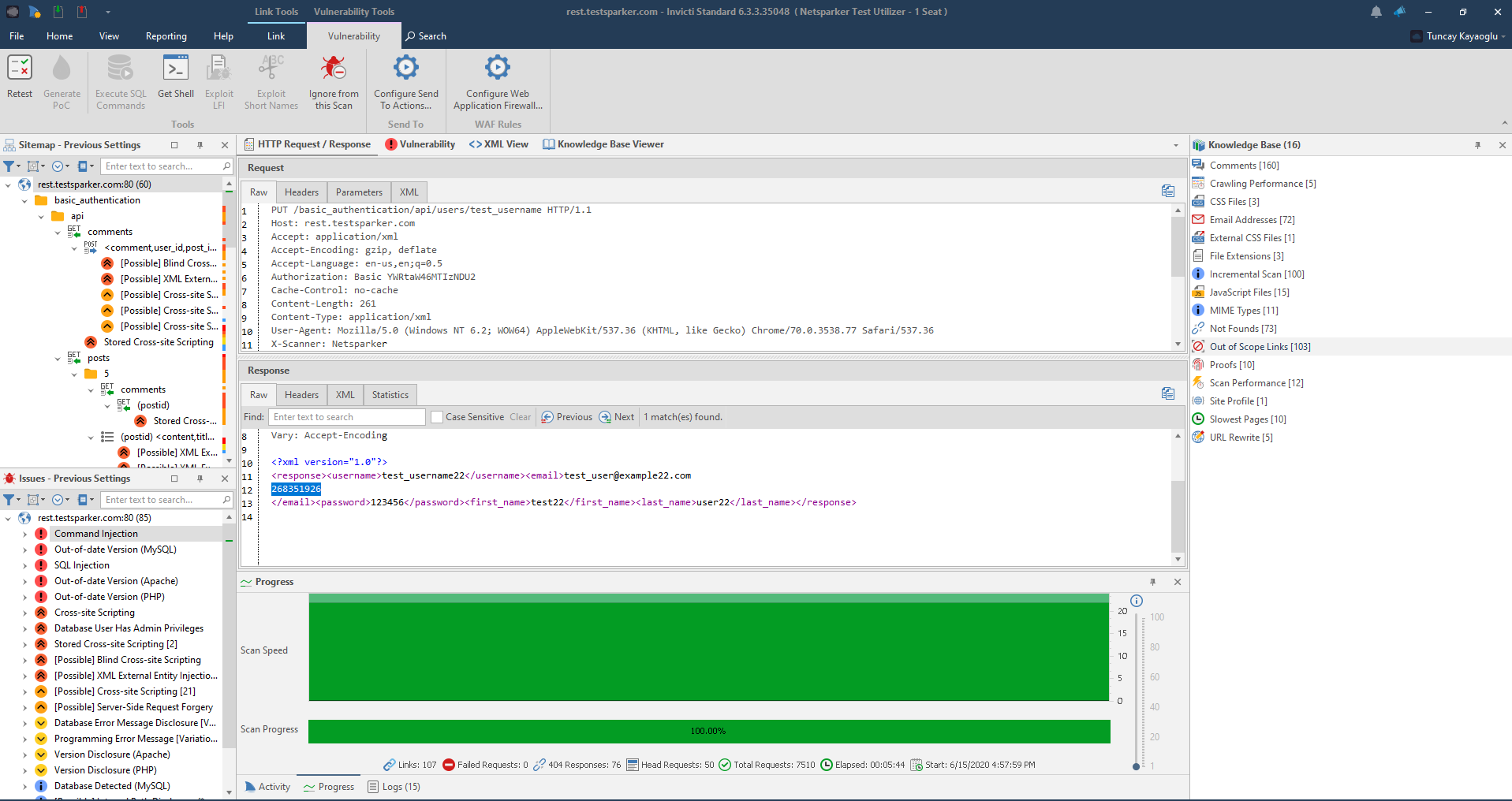Open the document tabs overflow dropdown
1512x801 pixels.
point(1176,145)
